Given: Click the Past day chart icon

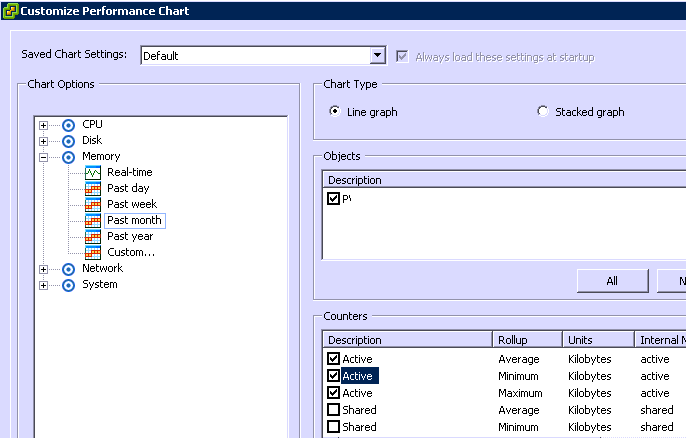Looking at the screenshot, I should point(92,189).
